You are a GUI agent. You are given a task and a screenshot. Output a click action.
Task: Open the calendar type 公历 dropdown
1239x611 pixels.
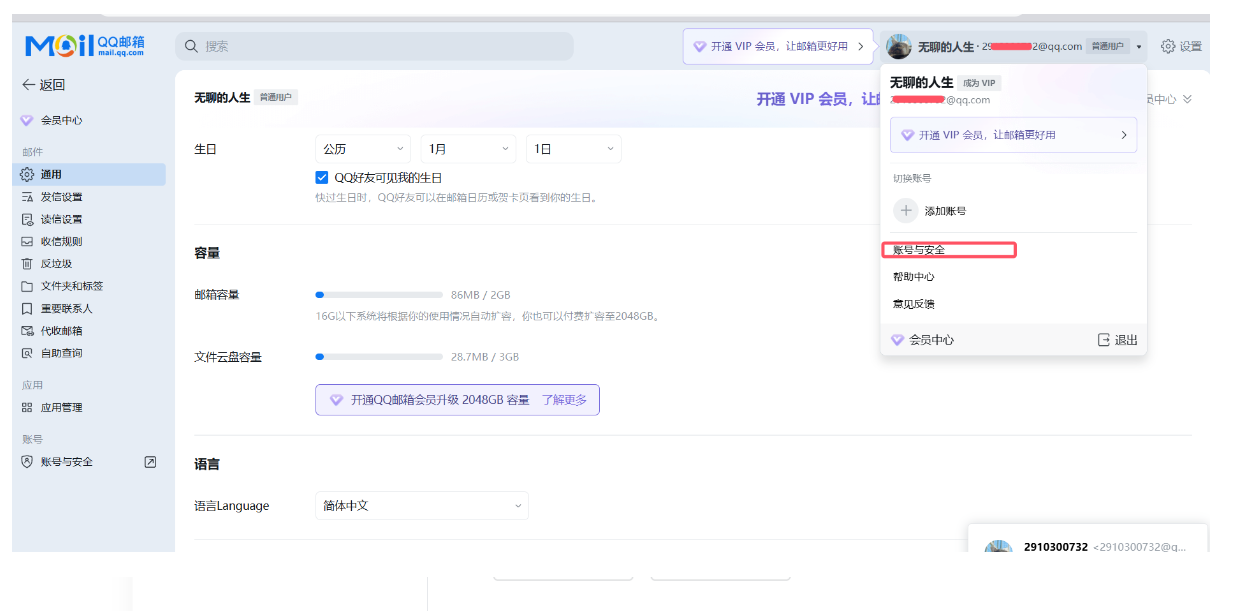pos(363,148)
